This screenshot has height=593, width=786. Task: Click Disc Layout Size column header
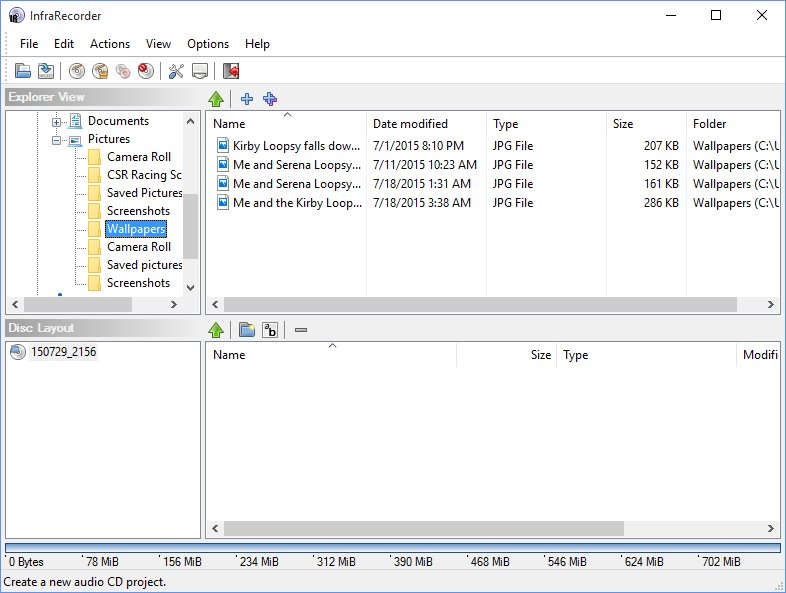click(x=506, y=354)
